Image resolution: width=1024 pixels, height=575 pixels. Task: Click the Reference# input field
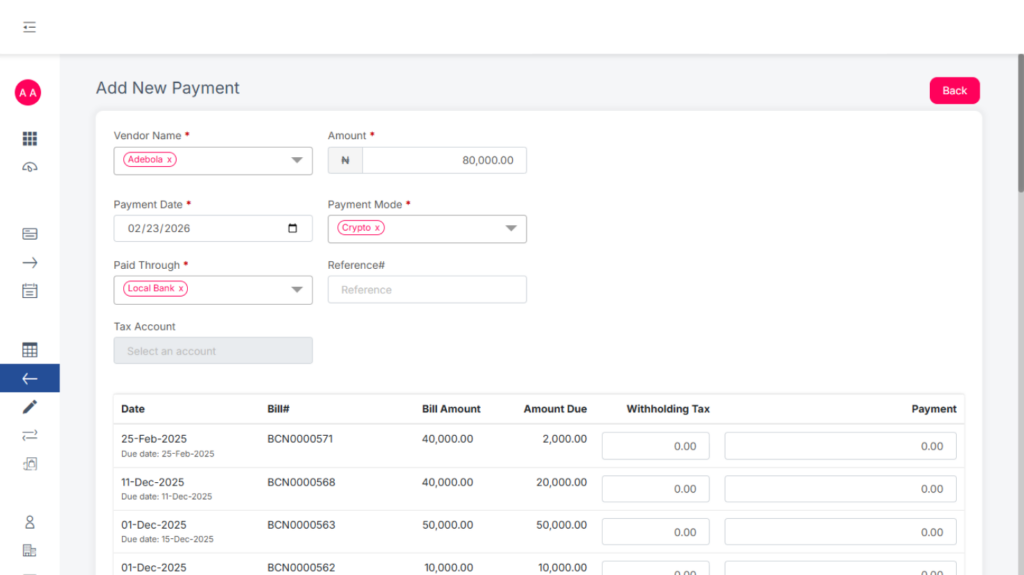pyautogui.click(x=427, y=290)
